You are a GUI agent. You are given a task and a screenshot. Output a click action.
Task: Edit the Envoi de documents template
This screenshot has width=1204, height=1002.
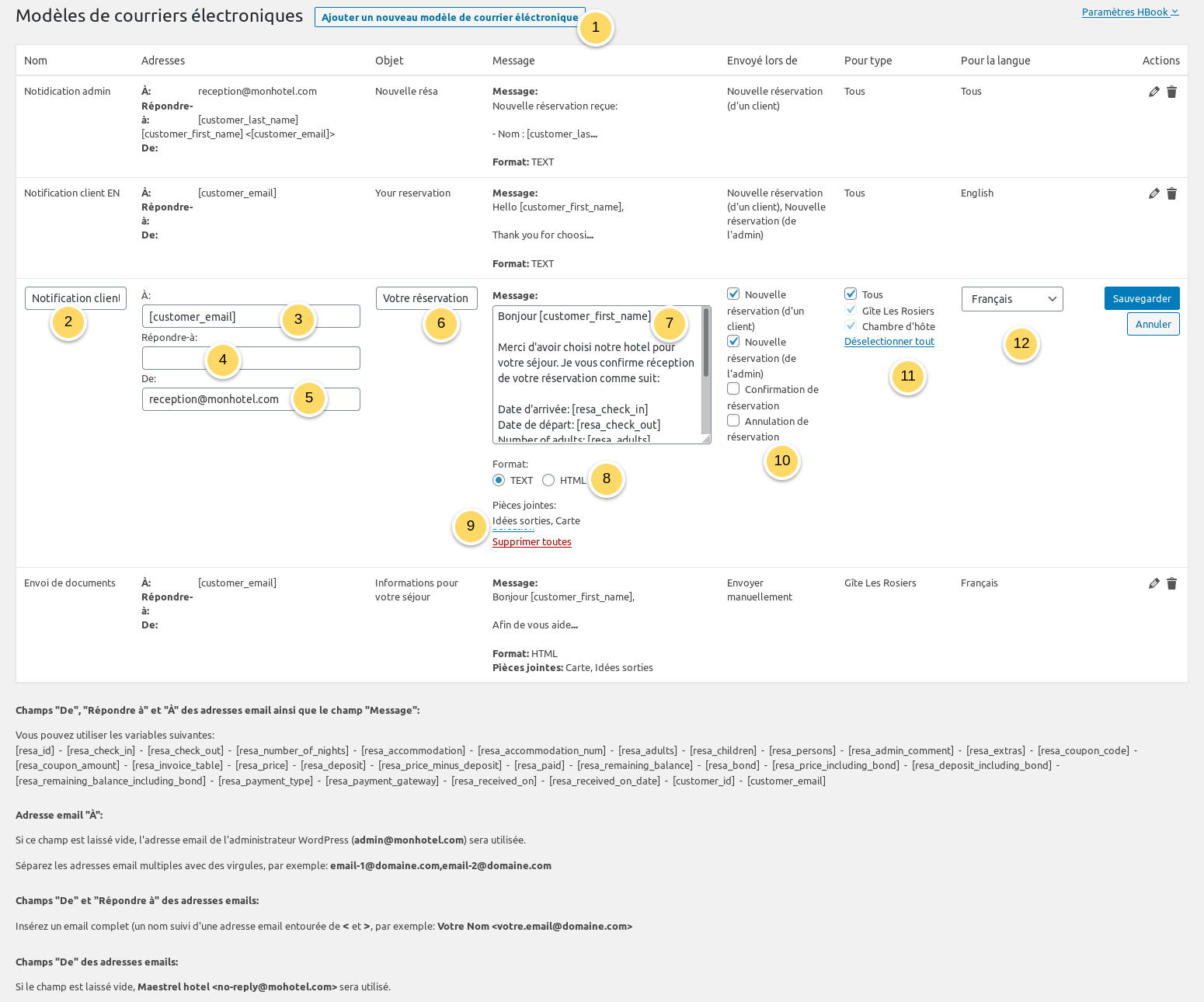(x=1154, y=583)
